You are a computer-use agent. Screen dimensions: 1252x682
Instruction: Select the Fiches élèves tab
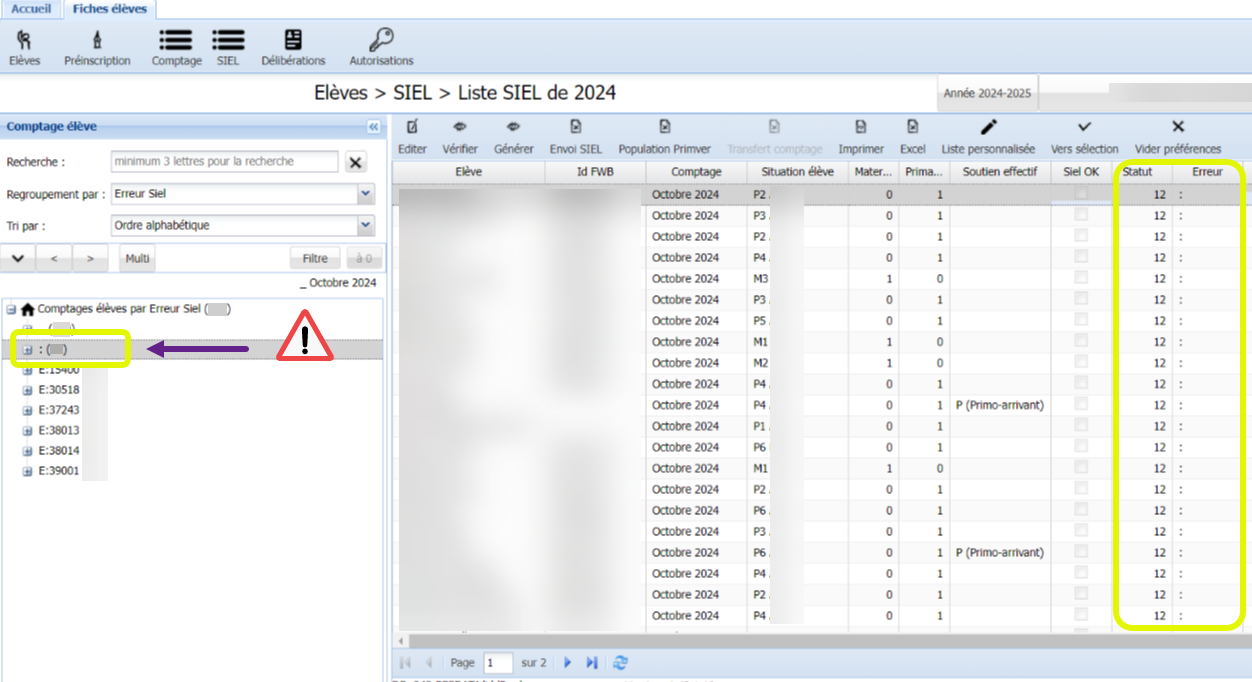(109, 9)
